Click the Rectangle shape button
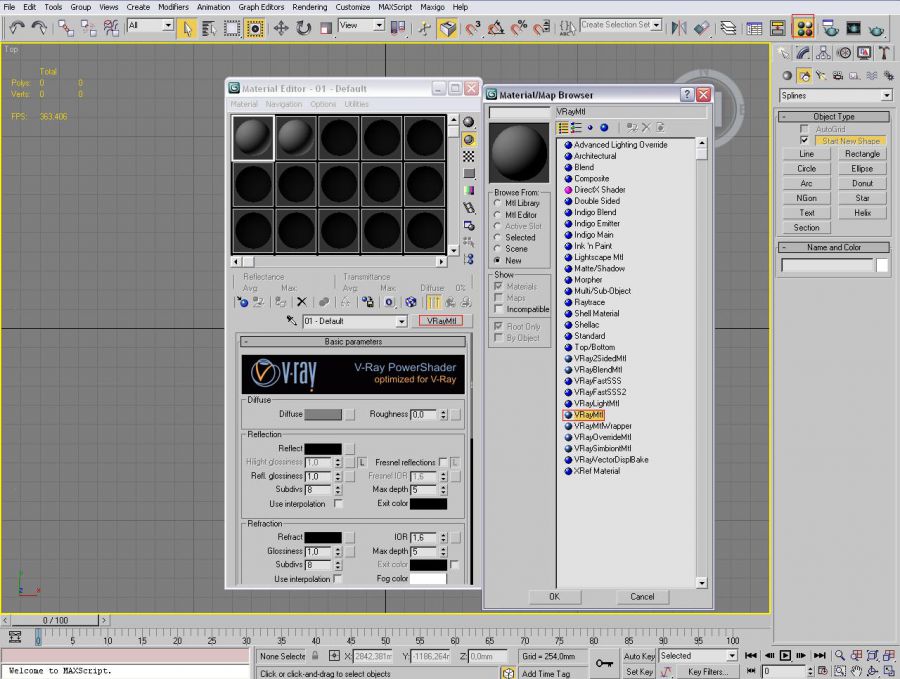900x679 pixels. pos(862,154)
